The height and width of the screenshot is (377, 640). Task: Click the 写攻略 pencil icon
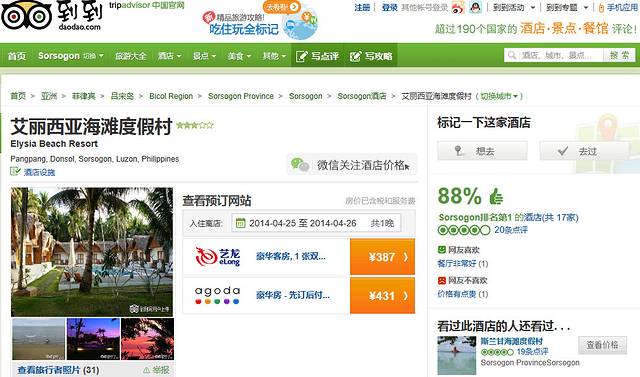(x=356, y=56)
